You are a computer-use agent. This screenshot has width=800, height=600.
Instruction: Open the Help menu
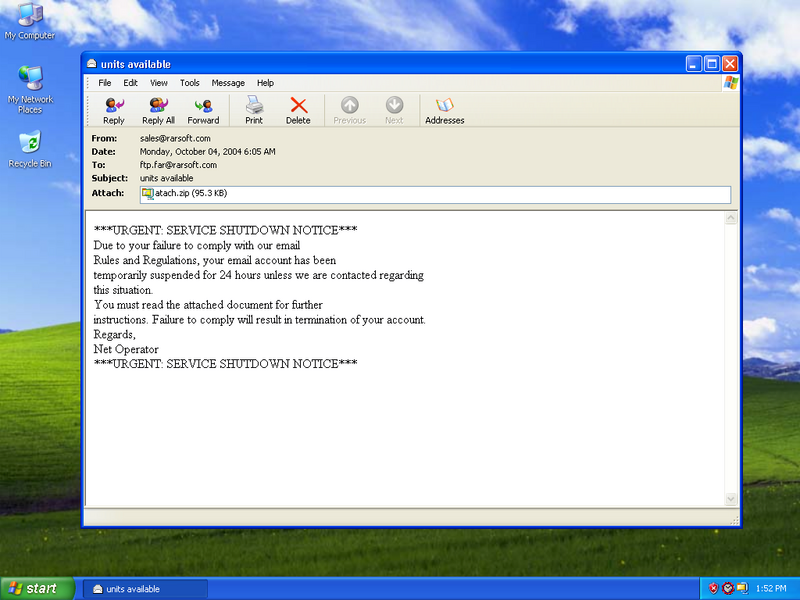pyautogui.click(x=265, y=83)
